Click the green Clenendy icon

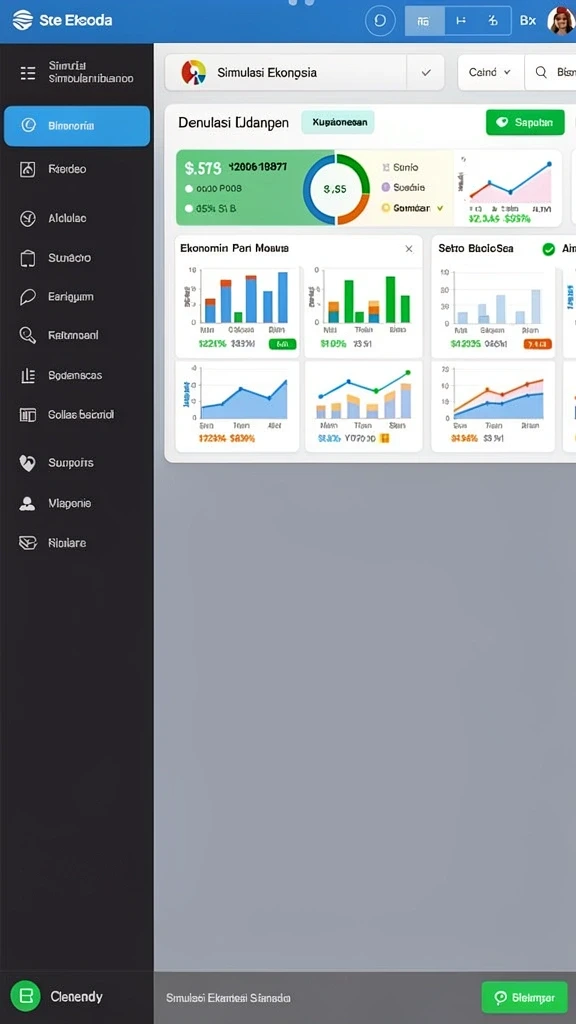(x=25, y=996)
